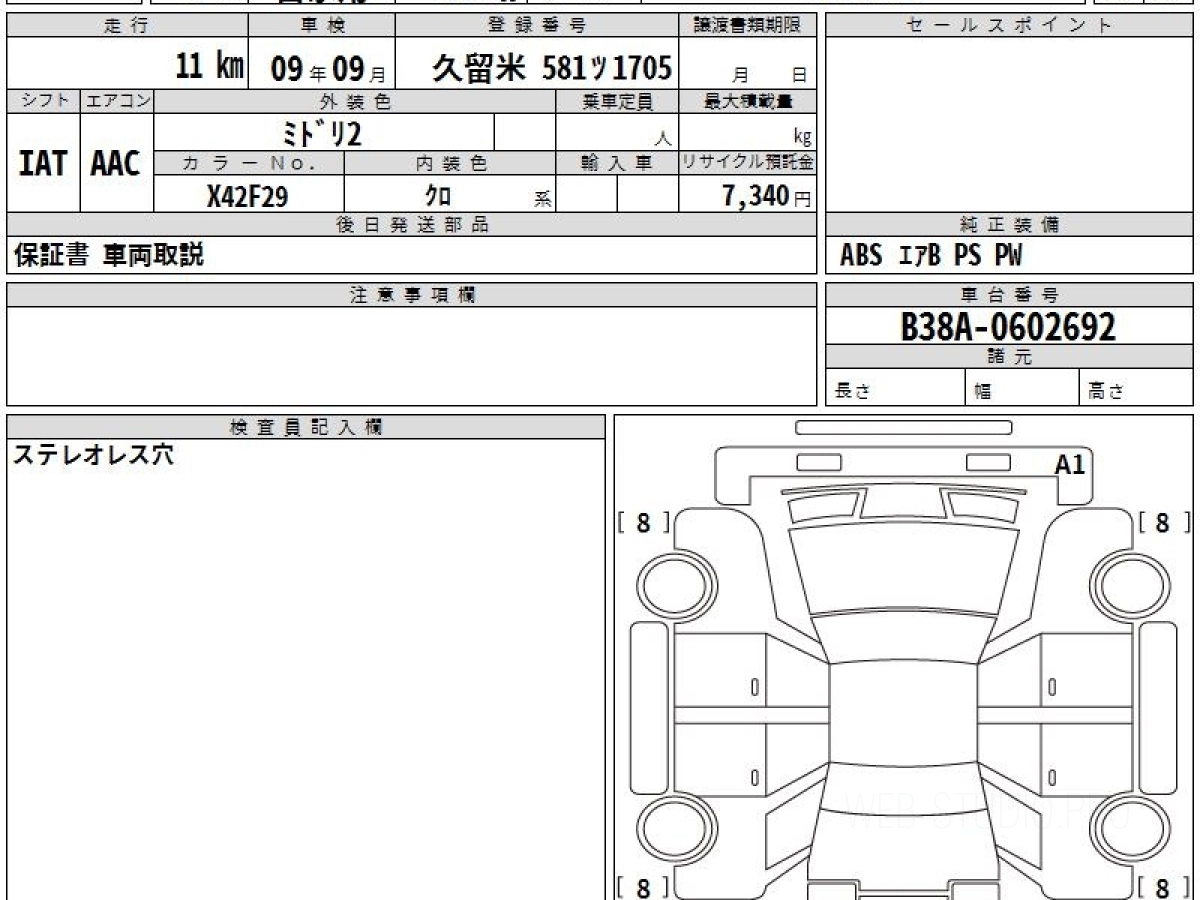Viewport: 1200px width, 900px height.
Task: Click the 検査員記入欄 header
Action: pyautogui.click(x=306, y=427)
